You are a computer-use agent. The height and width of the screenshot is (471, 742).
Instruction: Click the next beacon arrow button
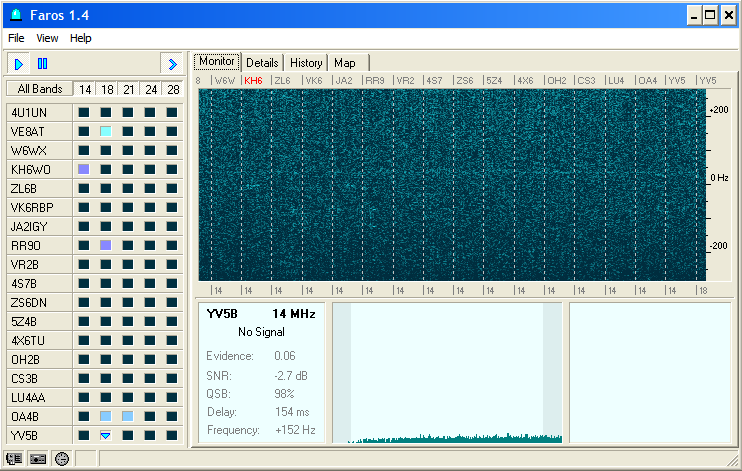[x=172, y=63]
